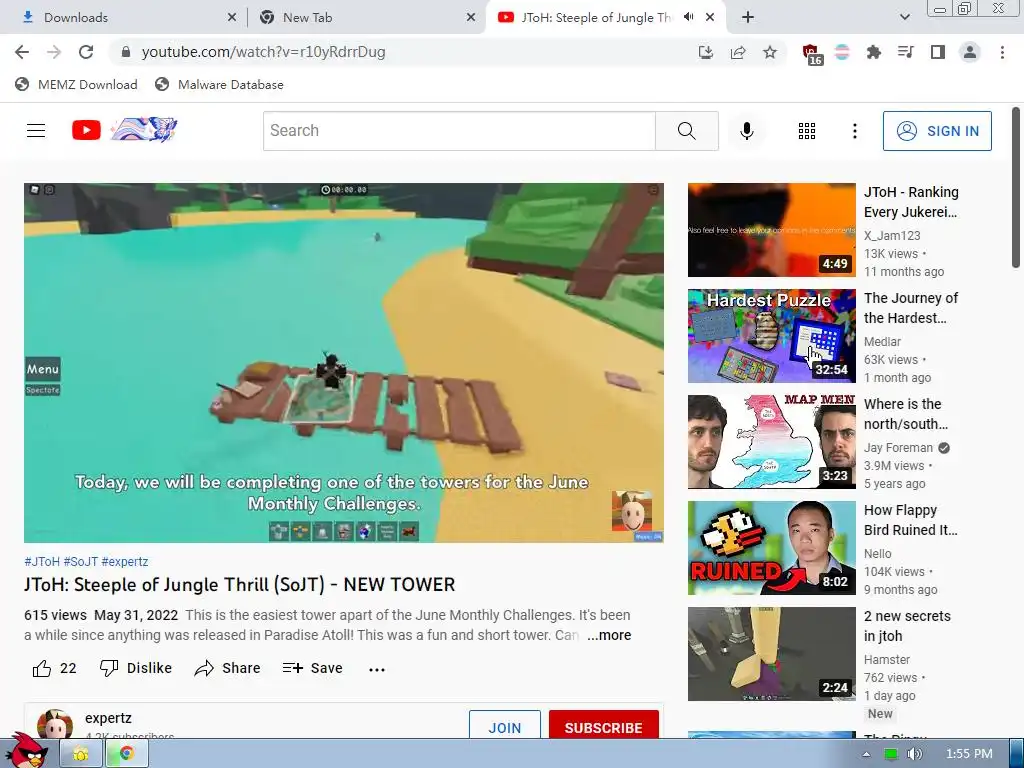1024x768 pixels.
Task: Open the taskbar file explorer icon
Action: [81, 754]
